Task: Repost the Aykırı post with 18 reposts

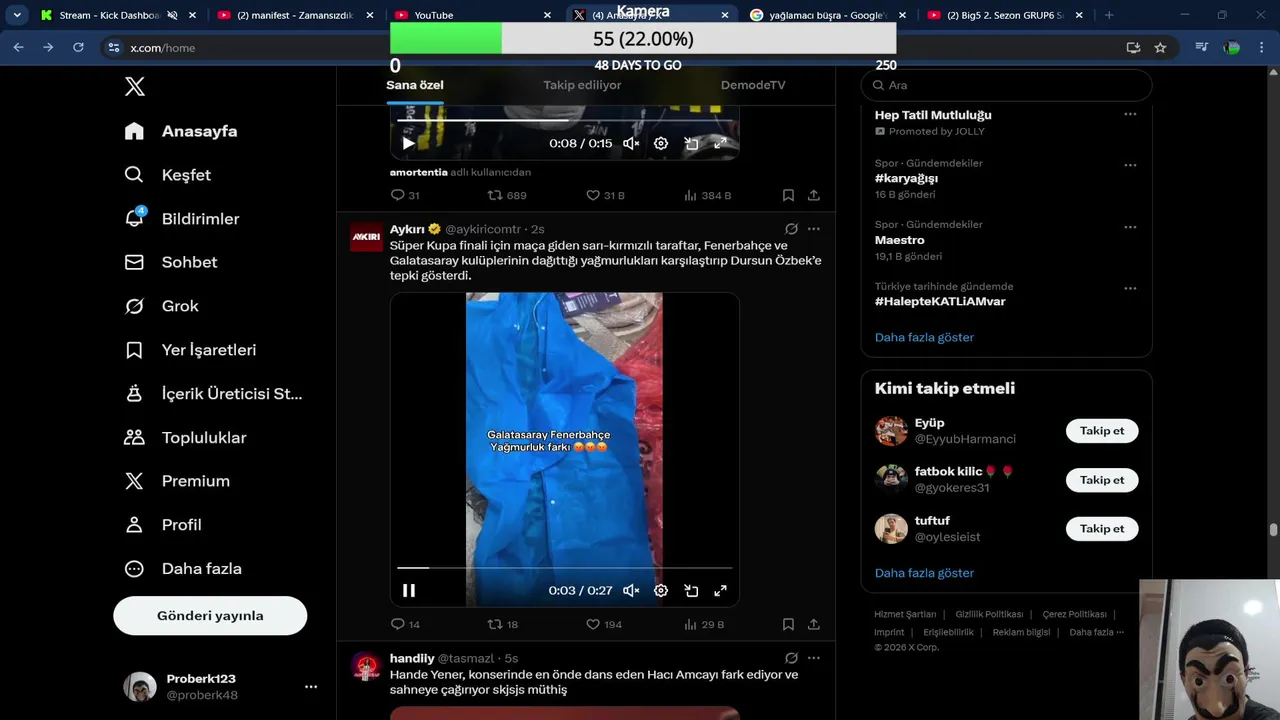Action: (x=502, y=624)
